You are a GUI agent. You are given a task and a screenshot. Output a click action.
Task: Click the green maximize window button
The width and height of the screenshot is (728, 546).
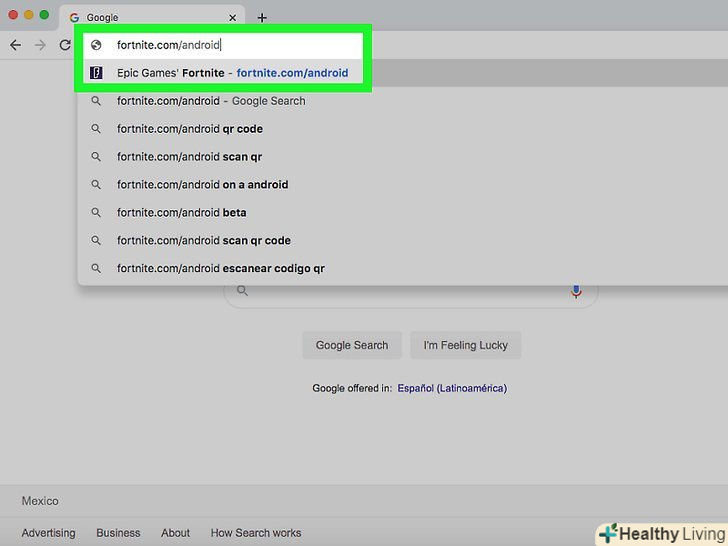tap(44, 15)
